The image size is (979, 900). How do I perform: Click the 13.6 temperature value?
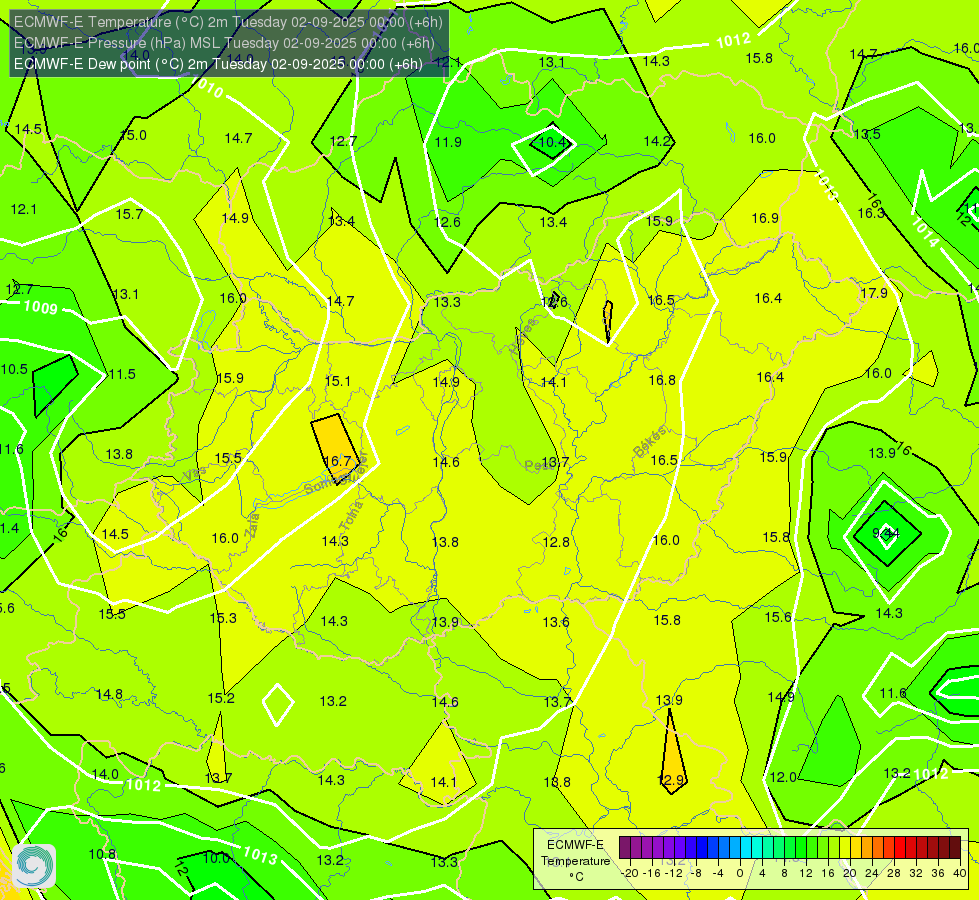coord(556,622)
